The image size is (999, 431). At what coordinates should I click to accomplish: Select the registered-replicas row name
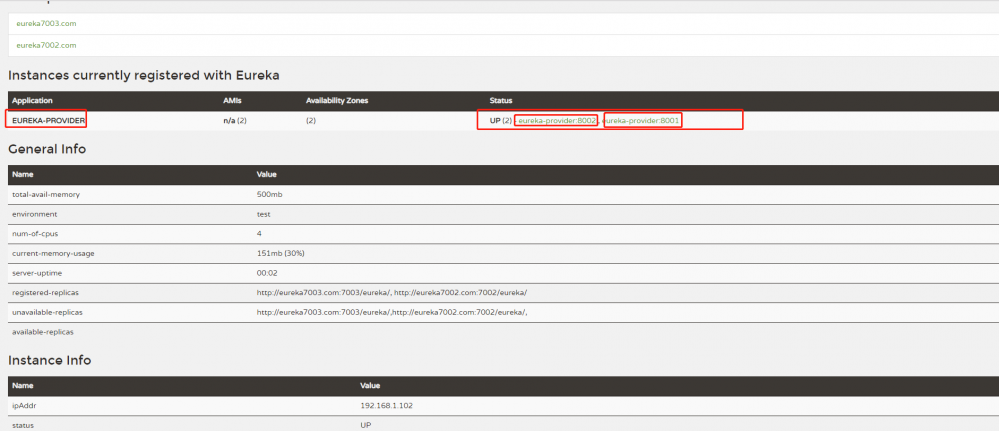pyautogui.click(x=46, y=293)
